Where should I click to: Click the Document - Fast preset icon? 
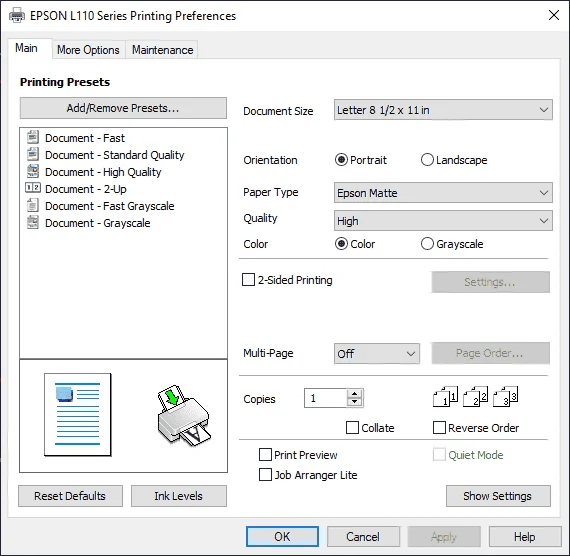click(x=33, y=137)
